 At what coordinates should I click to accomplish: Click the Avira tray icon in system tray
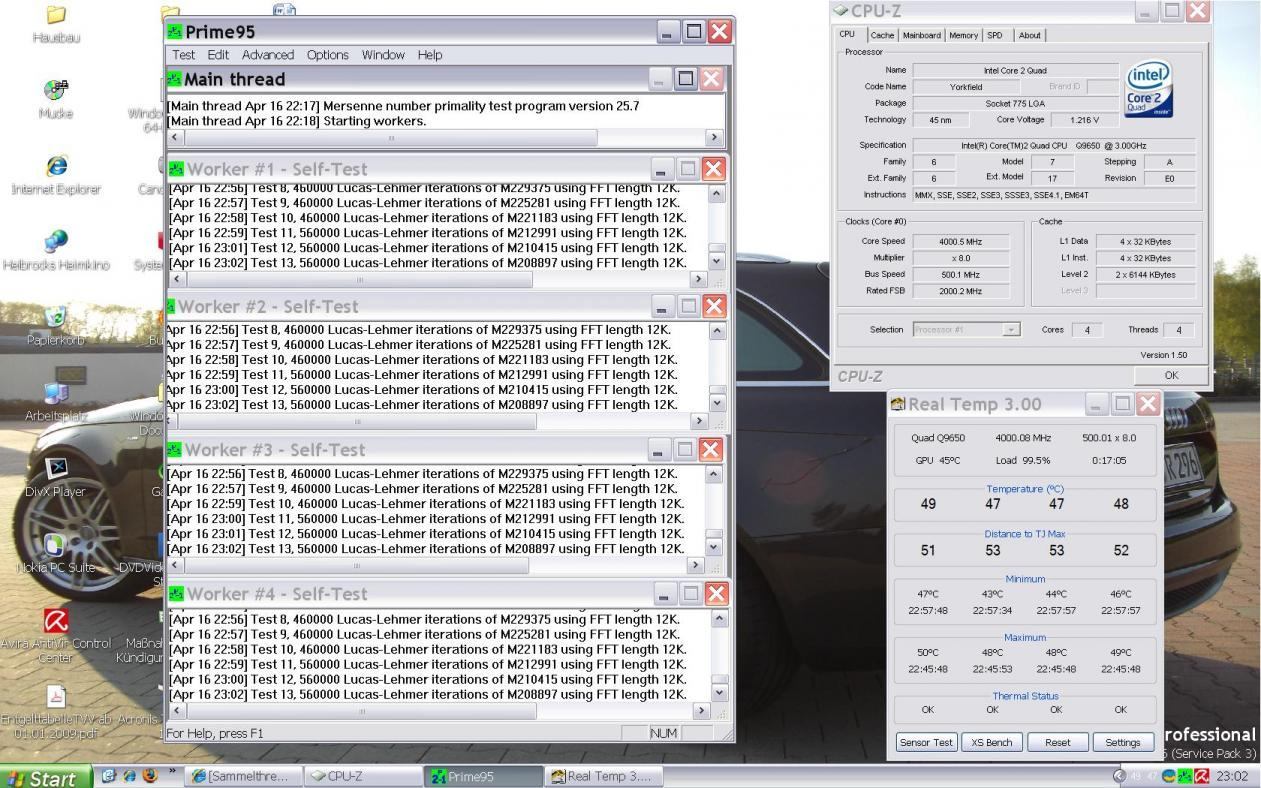coord(1202,776)
